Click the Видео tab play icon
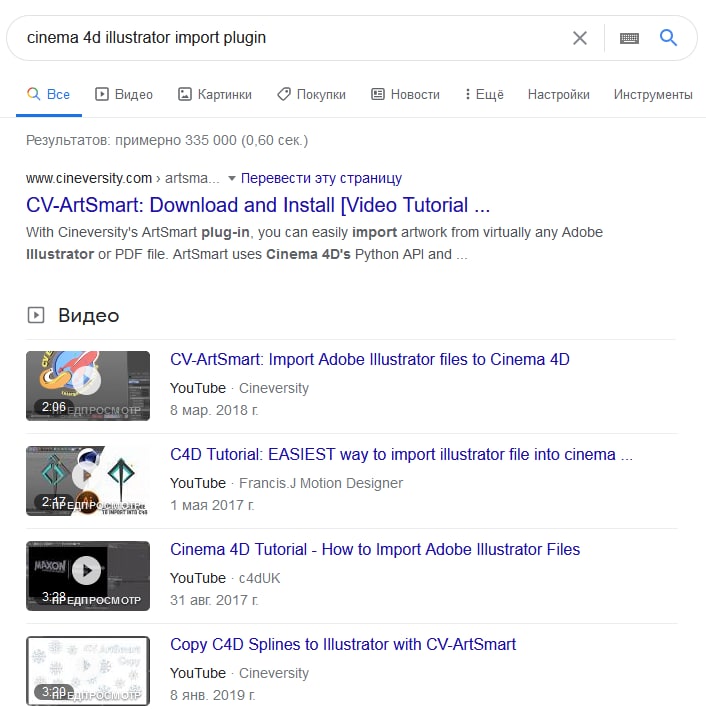Viewport: 706px width, 715px height. point(101,94)
